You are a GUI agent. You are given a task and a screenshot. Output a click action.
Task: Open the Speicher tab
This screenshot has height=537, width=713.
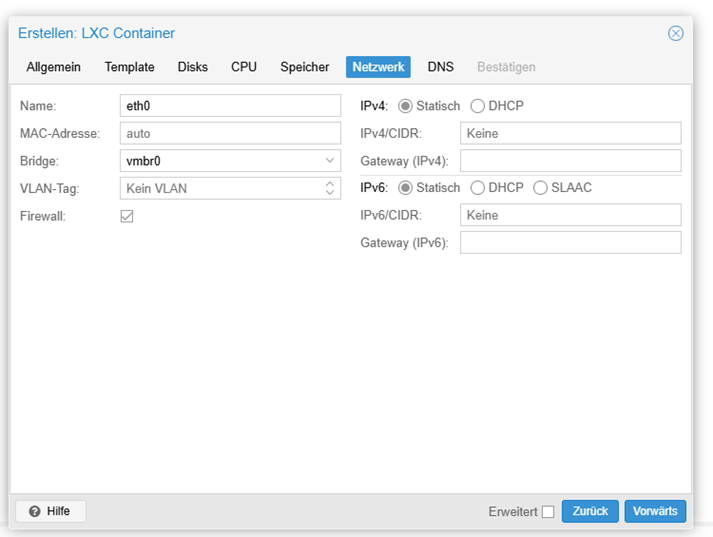[x=304, y=67]
